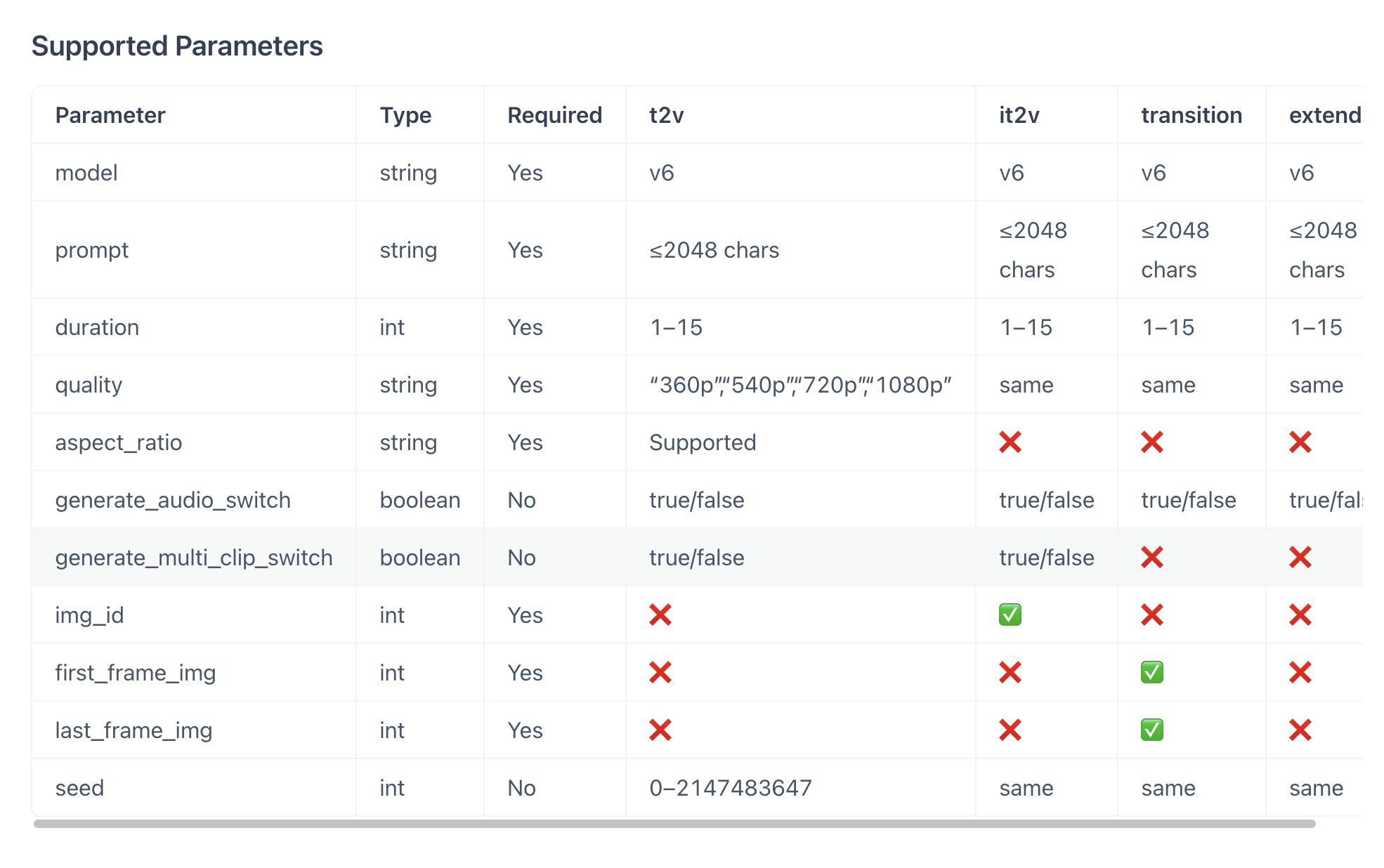Click the Supported Parameters heading
Viewport: 1384px width, 868px height.
[177, 46]
